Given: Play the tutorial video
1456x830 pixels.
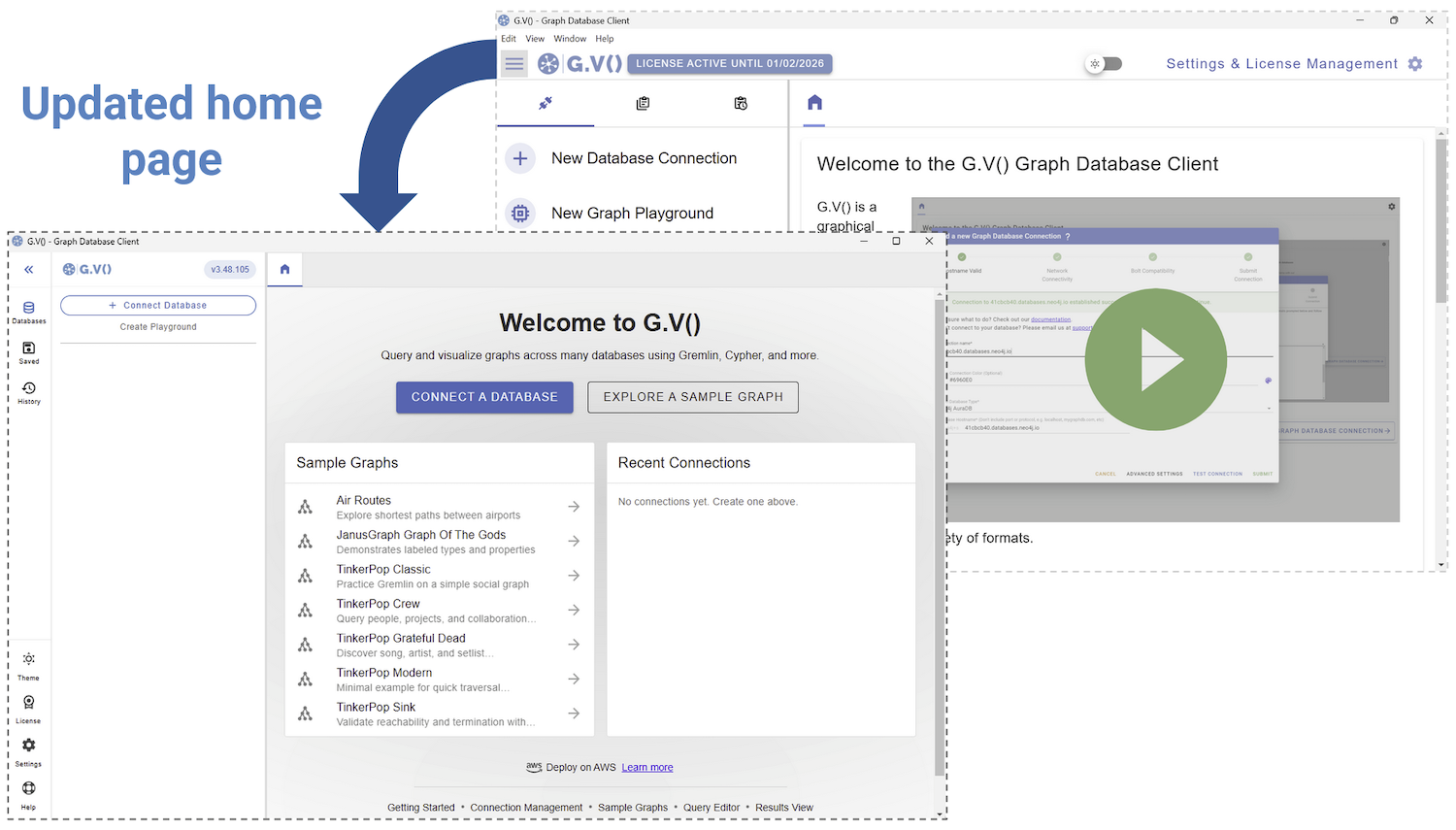Looking at the screenshot, I should click(x=1155, y=359).
